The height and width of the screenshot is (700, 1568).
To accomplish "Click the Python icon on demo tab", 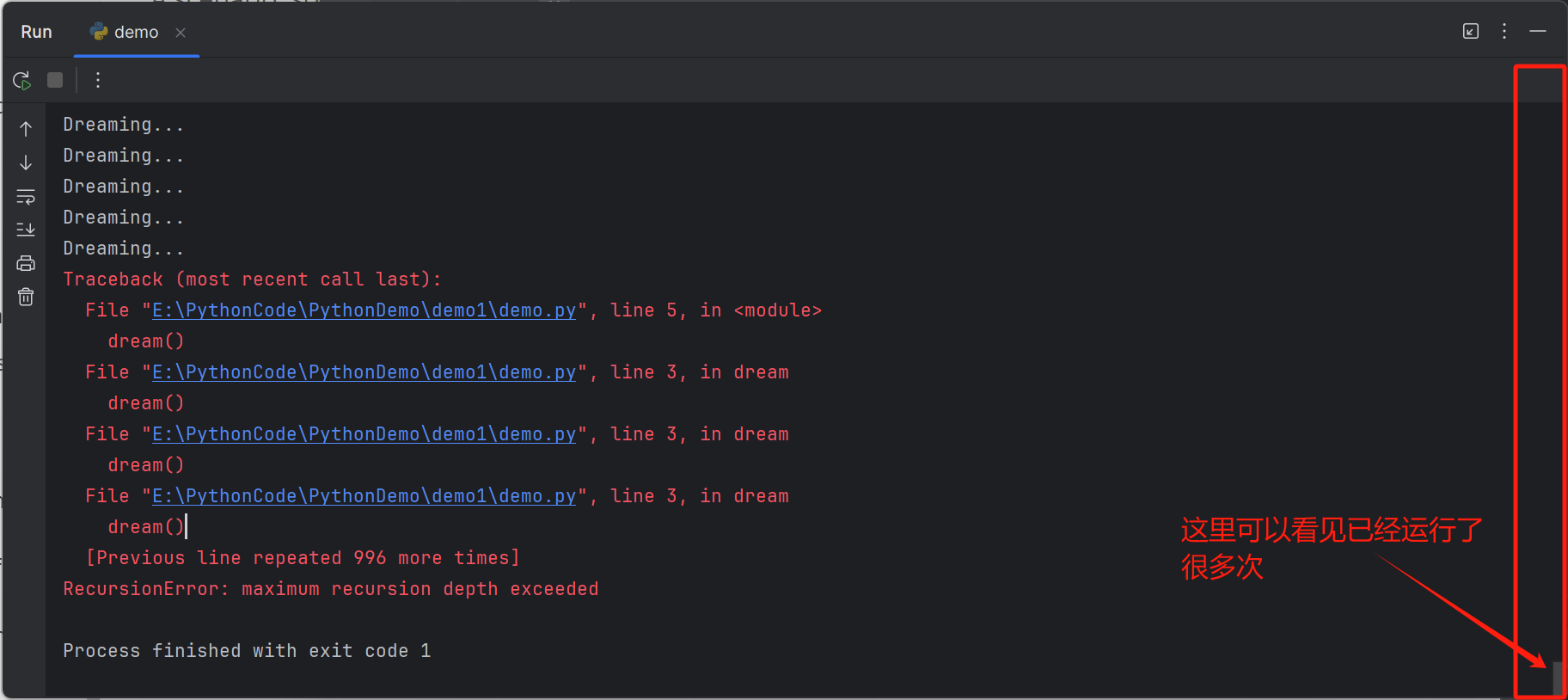I will point(99,32).
